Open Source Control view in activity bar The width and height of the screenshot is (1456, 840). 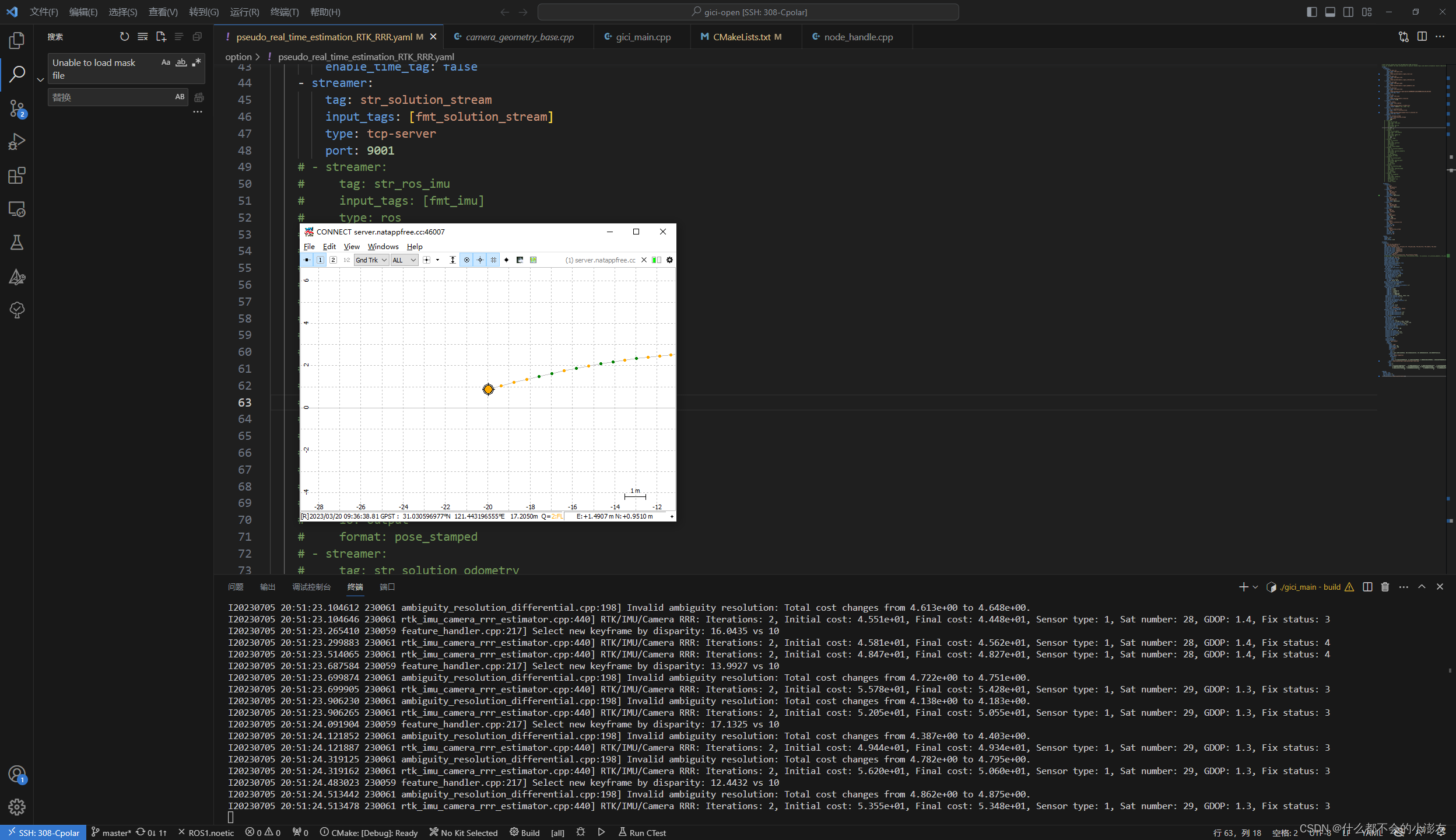pyautogui.click(x=17, y=108)
